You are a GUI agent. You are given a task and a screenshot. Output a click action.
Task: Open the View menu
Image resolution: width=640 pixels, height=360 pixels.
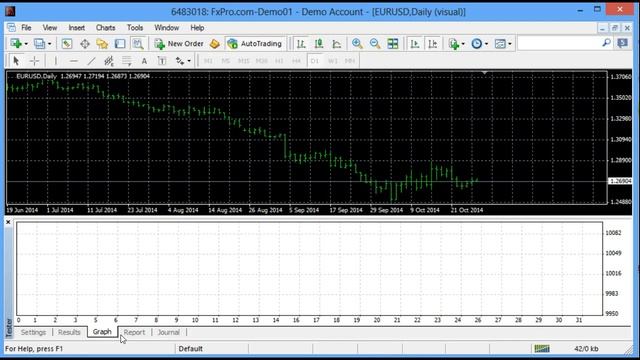coord(50,28)
